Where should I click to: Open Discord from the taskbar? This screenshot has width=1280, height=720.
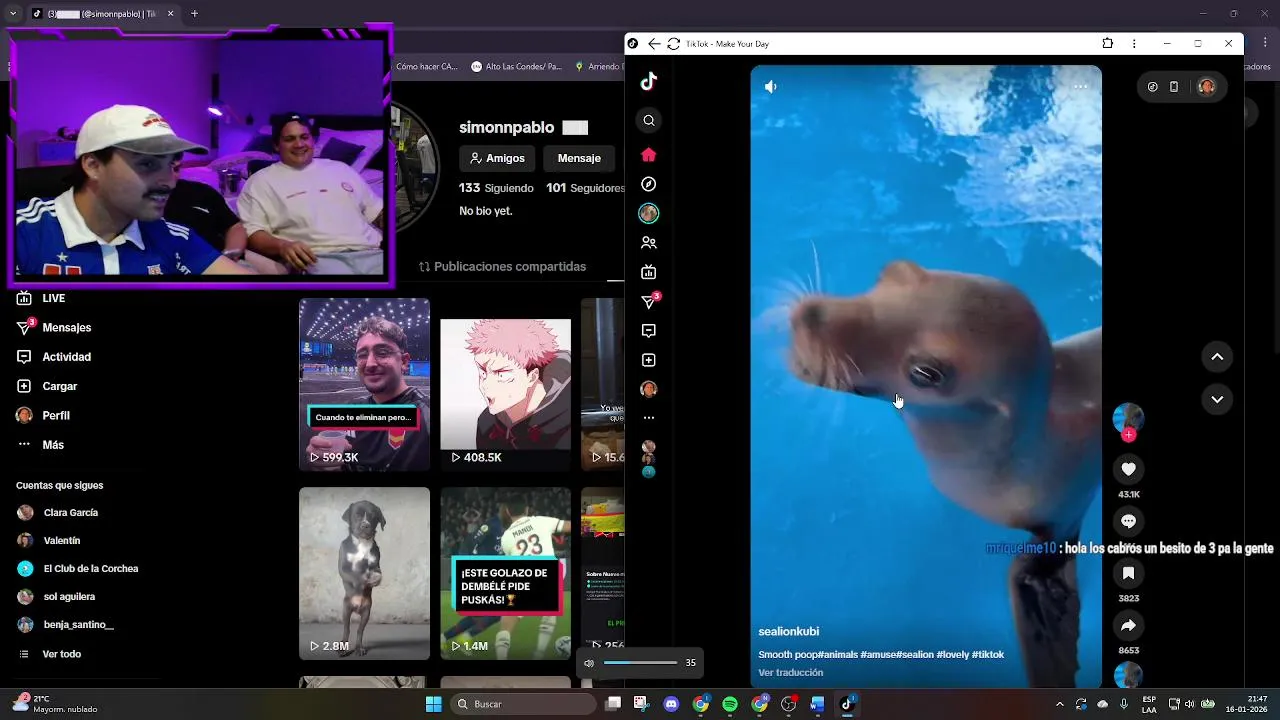click(671, 704)
